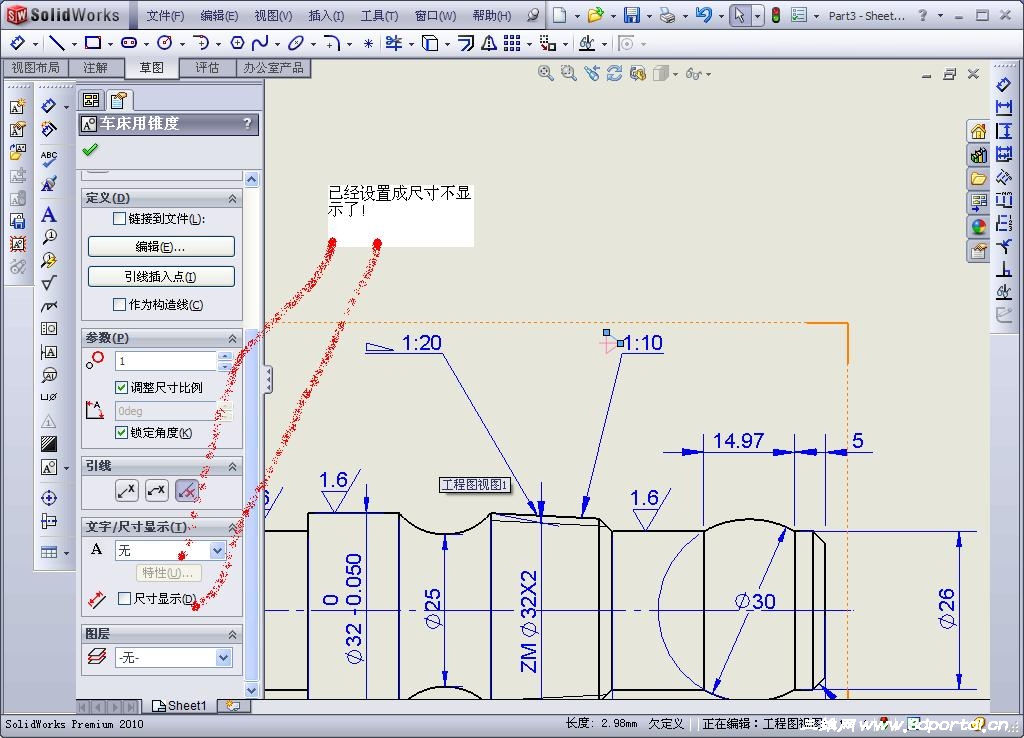Open the 图层 -无- dropdown

click(x=223, y=658)
